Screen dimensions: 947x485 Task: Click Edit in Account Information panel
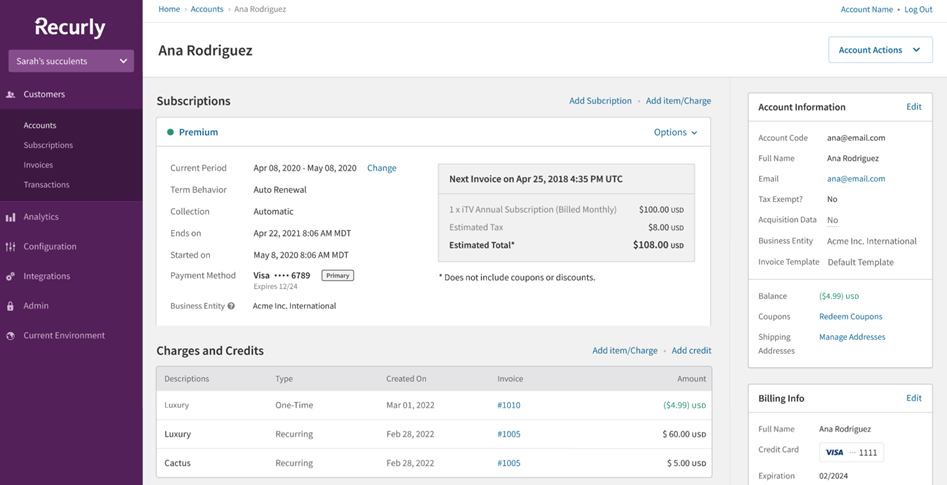[x=913, y=107]
